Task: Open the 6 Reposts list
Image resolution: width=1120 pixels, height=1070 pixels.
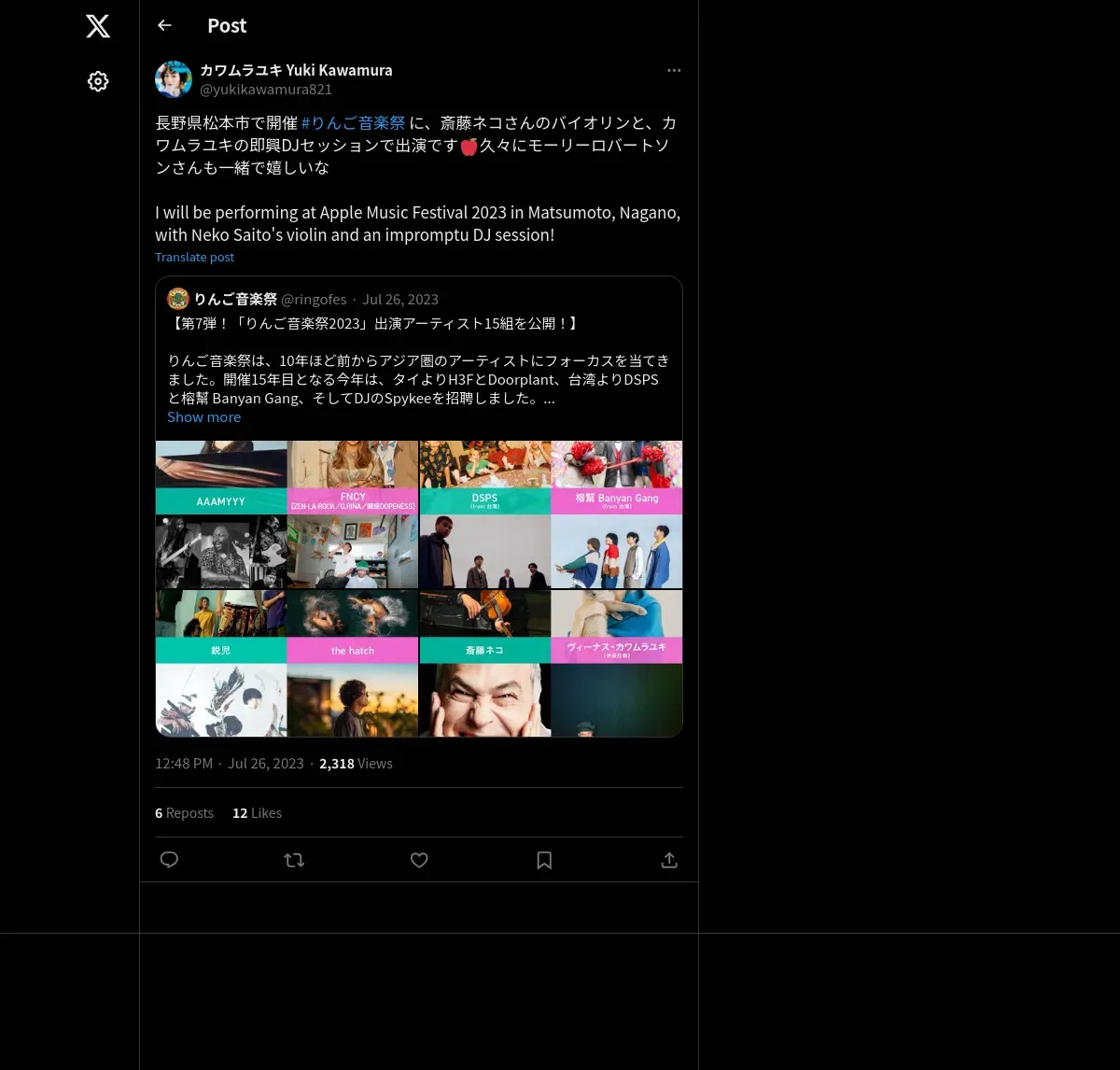Action: click(x=184, y=813)
